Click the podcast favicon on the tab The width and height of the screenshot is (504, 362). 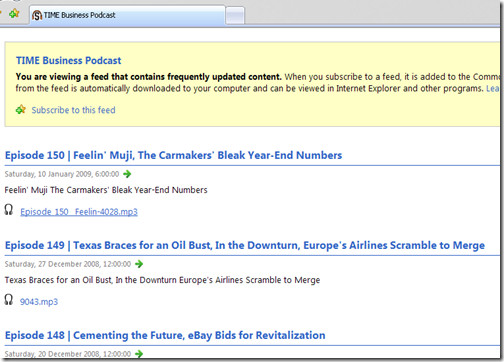[x=37, y=15]
